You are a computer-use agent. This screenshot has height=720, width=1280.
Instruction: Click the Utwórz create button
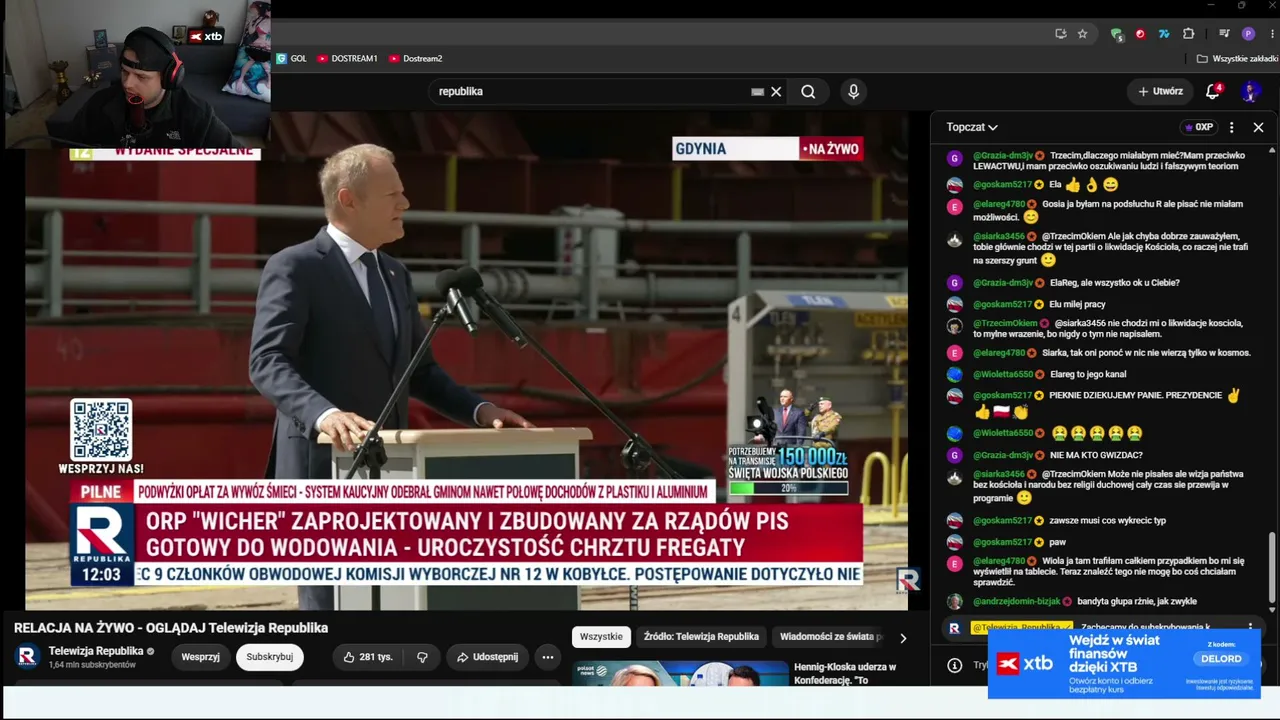[x=1160, y=91]
